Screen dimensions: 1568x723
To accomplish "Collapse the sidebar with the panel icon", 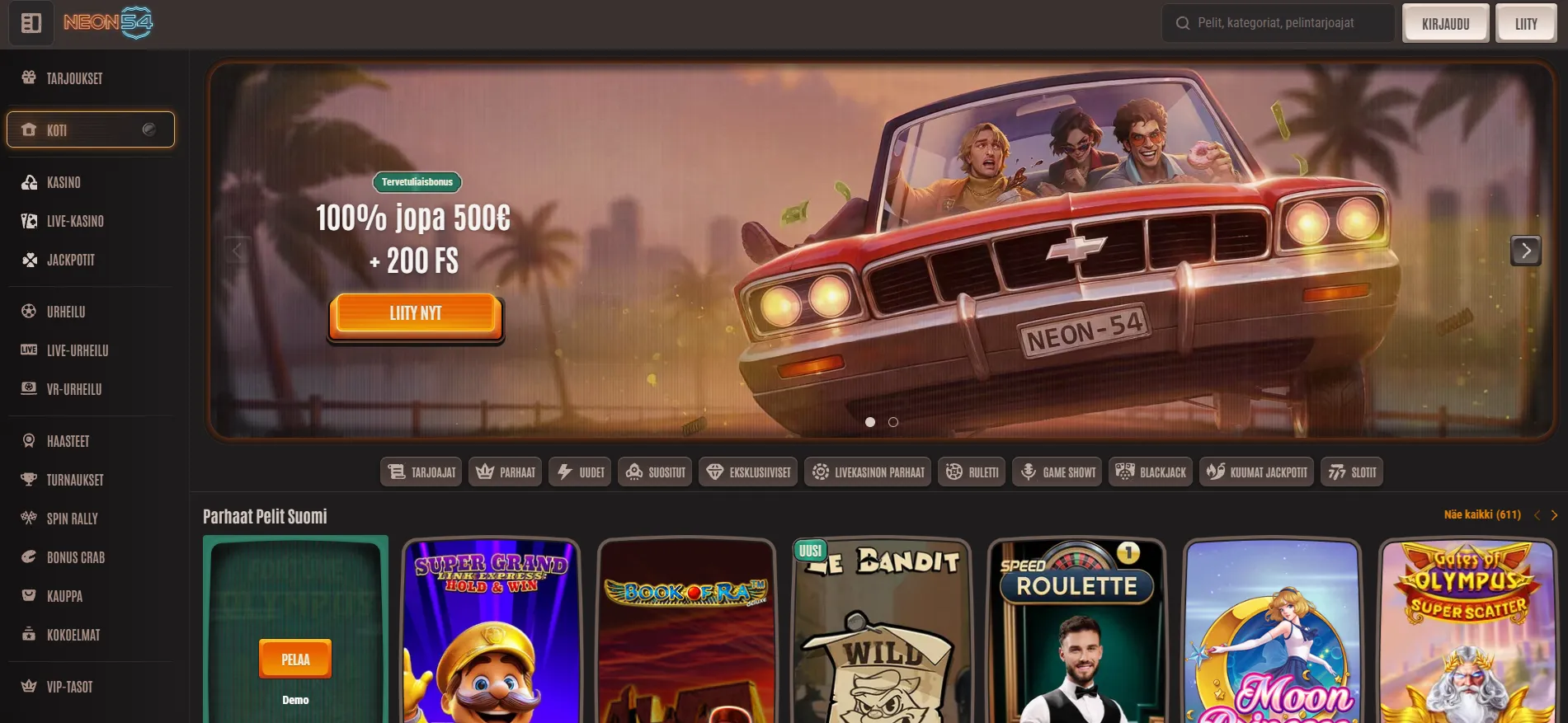I will 31,23.
